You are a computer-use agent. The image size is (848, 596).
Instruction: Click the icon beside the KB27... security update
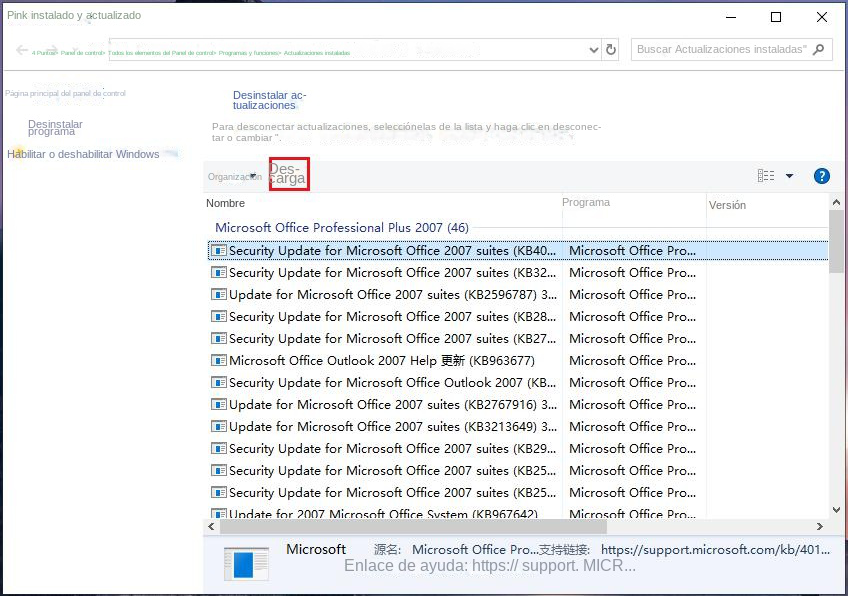(218, 339)
